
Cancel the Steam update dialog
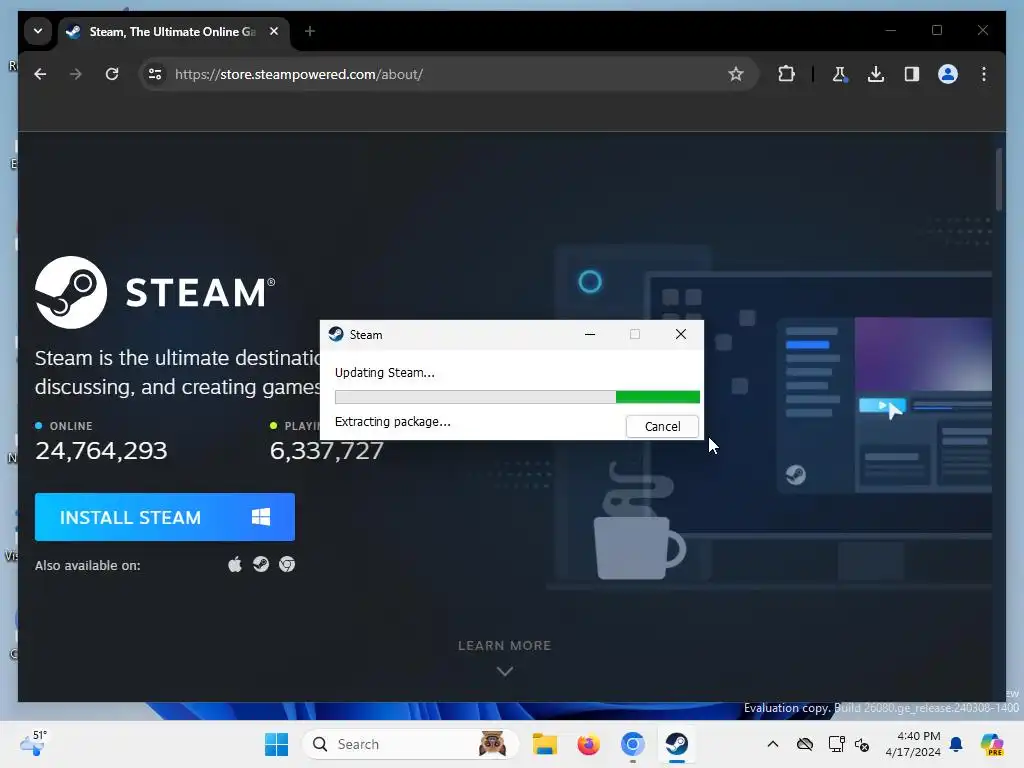point(662,426)
